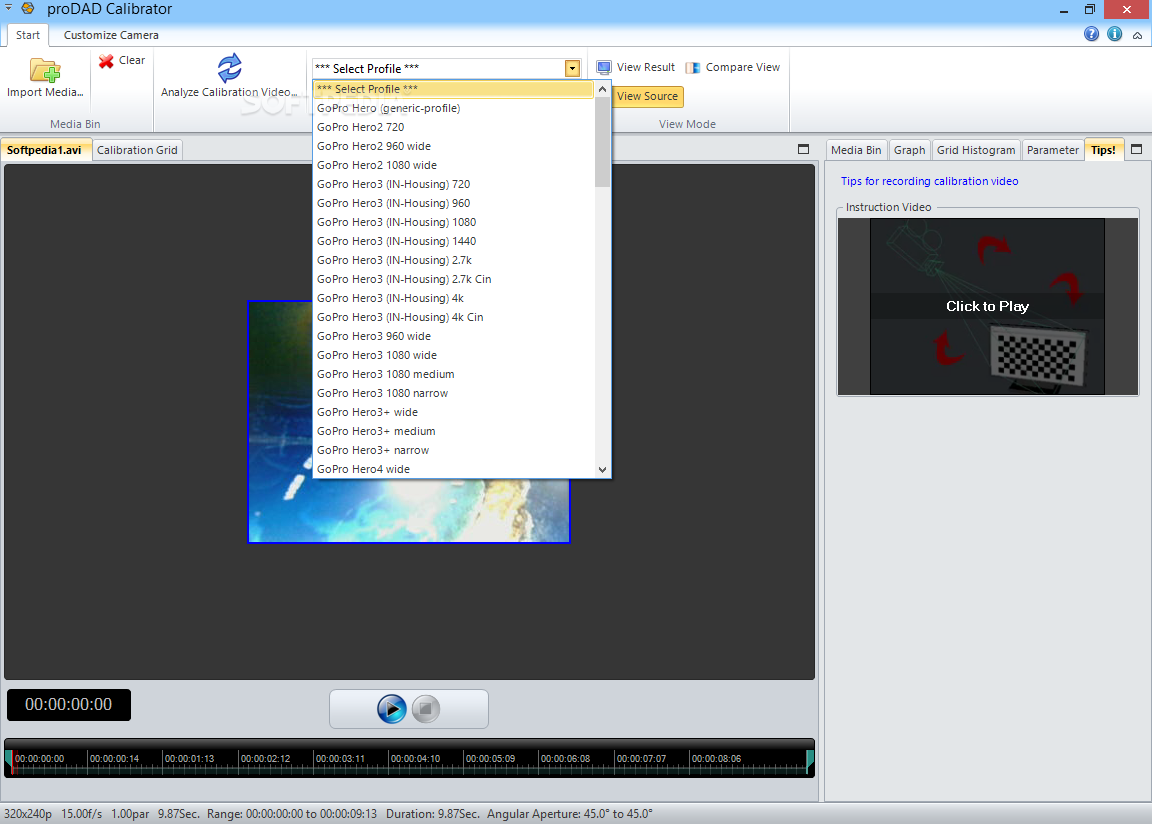Select GoPro Hero3 (IN-Housing) 720
The width and height of the screenshot is (1152, 824).
coord(453,184)
